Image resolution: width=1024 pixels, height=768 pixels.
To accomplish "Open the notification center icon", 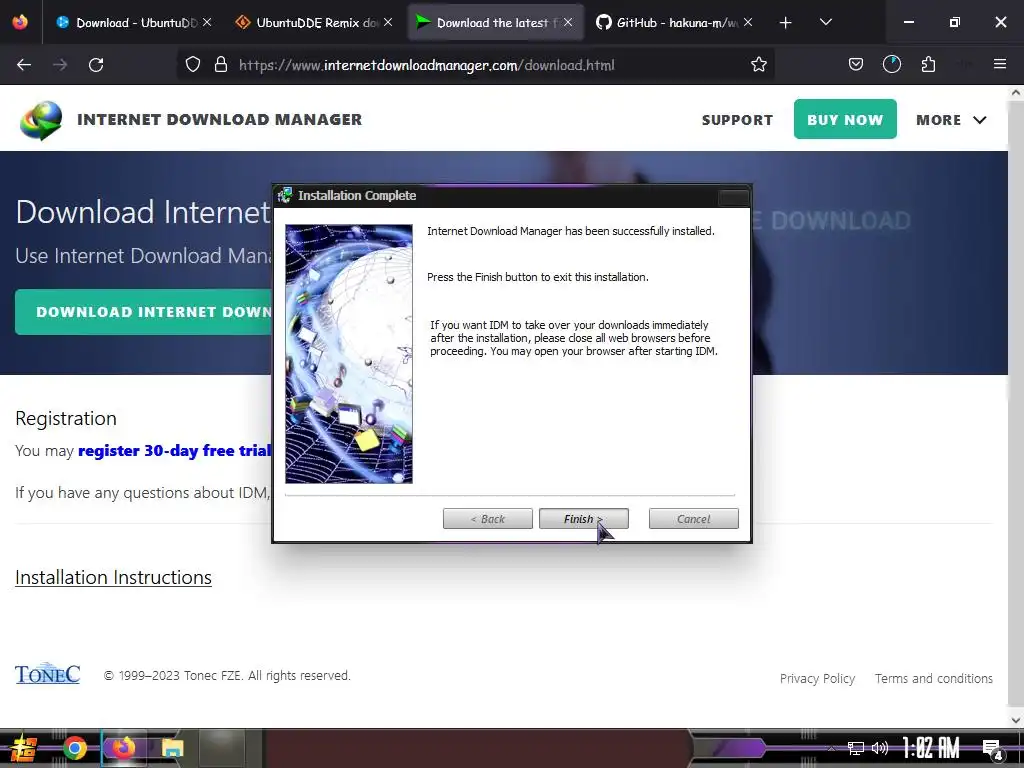I will [992, 750].
